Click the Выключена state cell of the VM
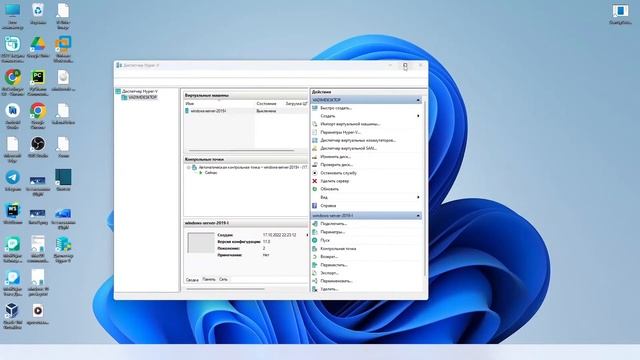 [x=266, y=111]
